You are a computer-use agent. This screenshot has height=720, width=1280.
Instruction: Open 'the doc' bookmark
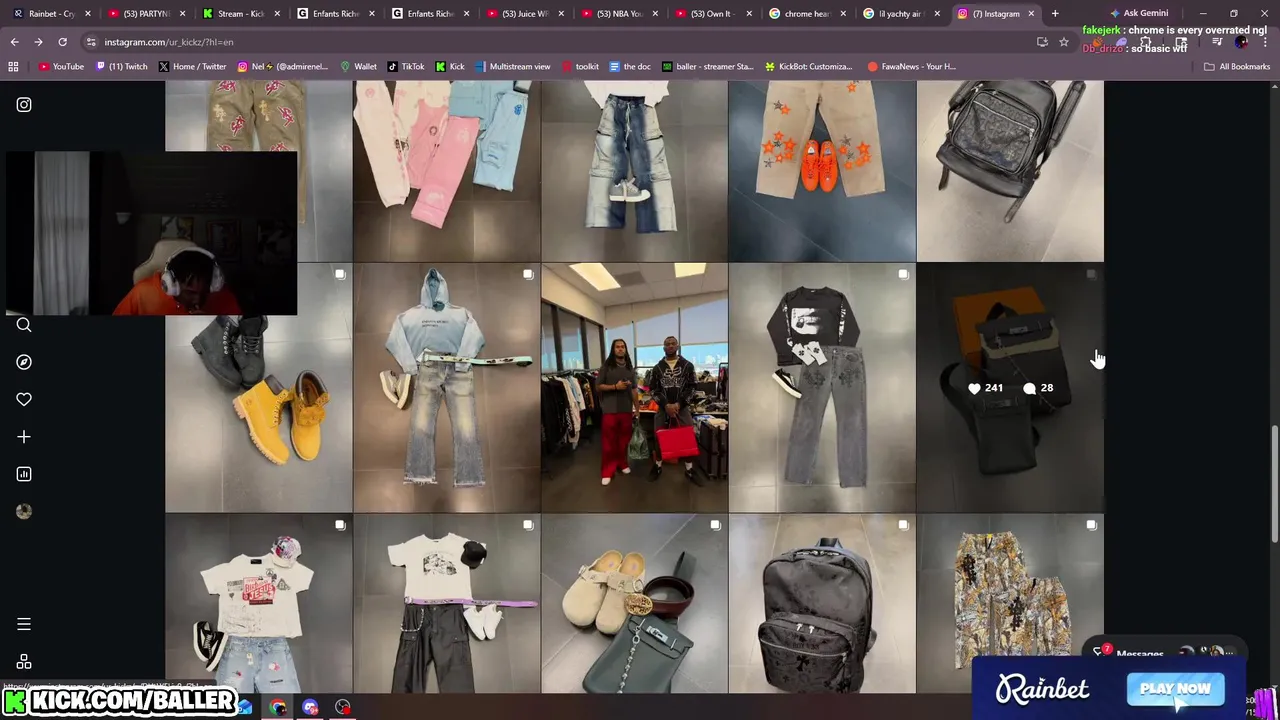630,66
